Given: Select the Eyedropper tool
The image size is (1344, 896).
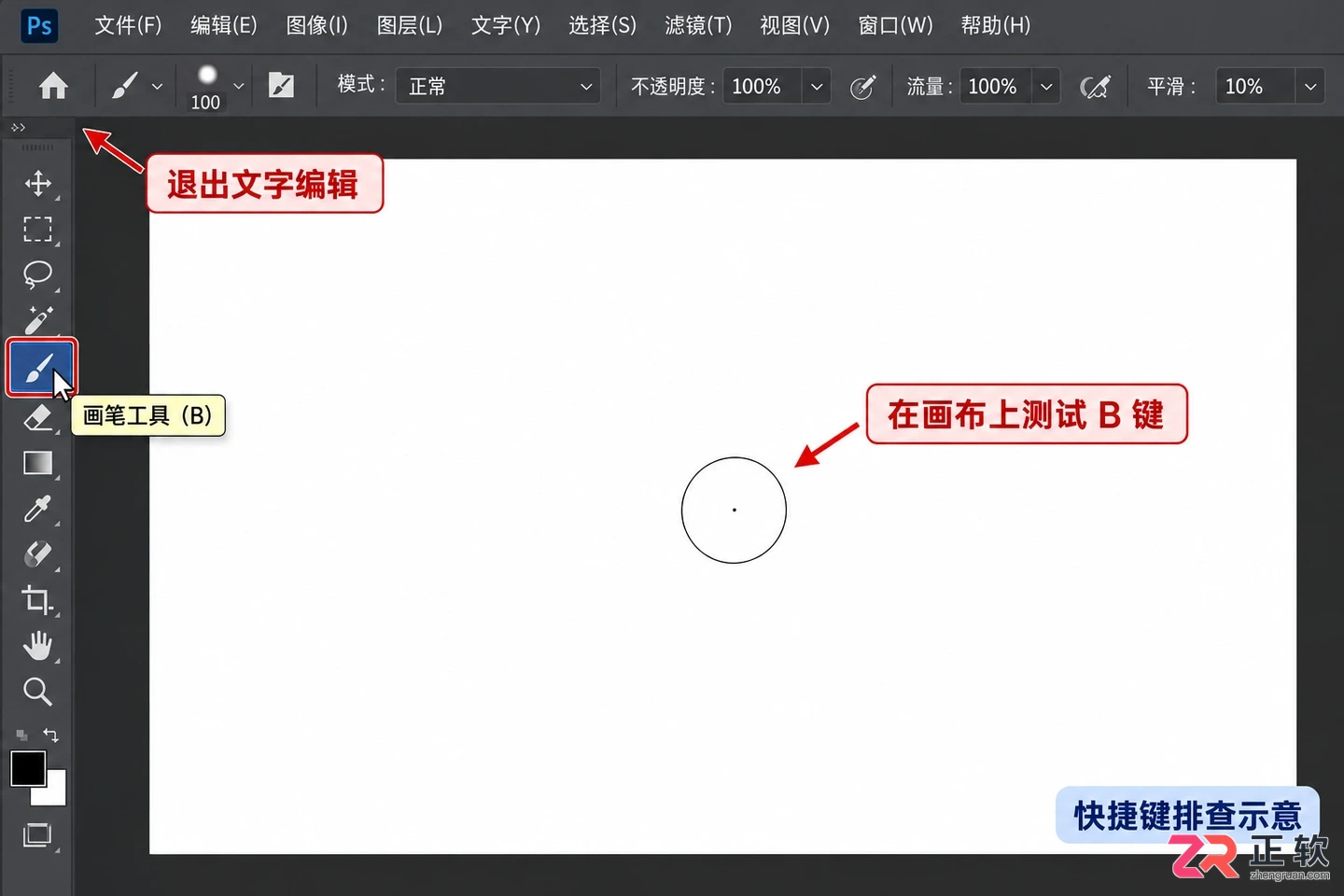Looking at the screenshot, I should pyautogui.click(x=37, y=509).
